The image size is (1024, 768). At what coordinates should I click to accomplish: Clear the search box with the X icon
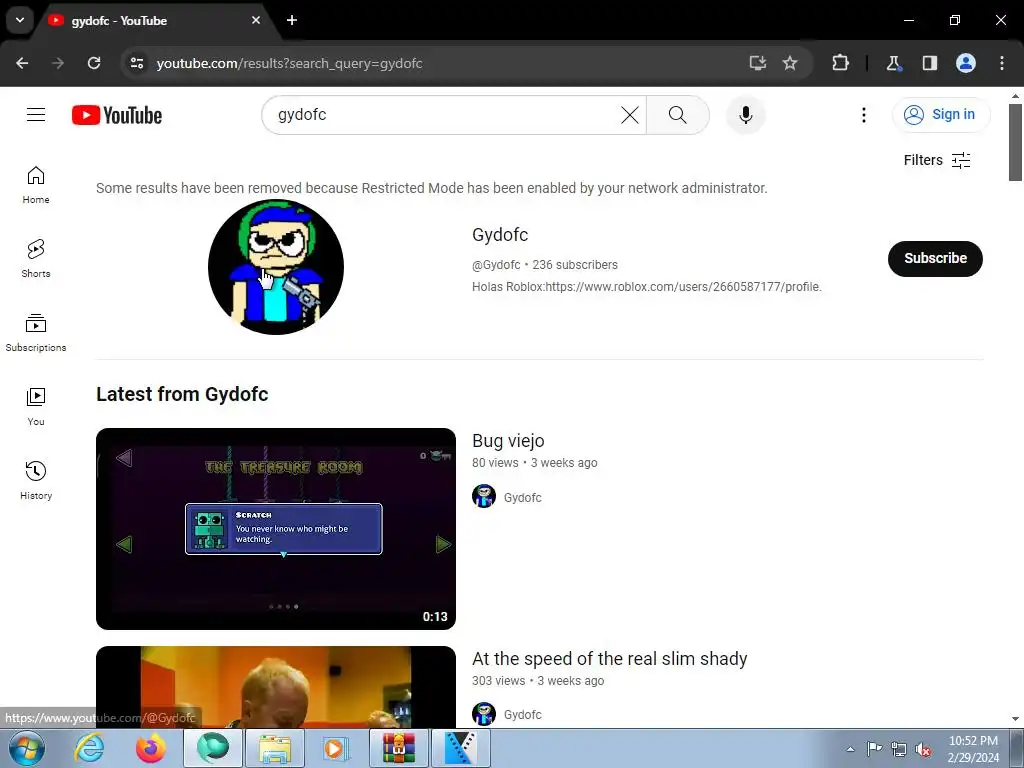630,115
